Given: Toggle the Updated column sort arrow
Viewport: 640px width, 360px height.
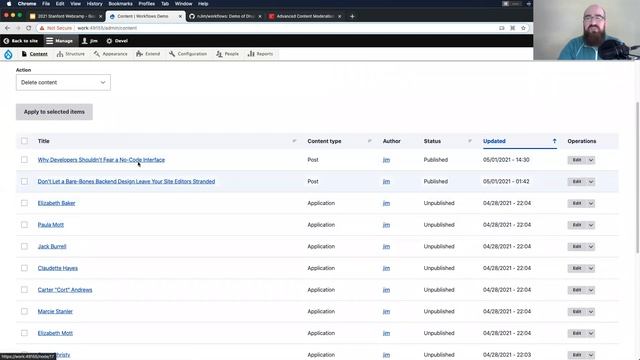Looking at the screenshot, I should [x=554, y=141].
